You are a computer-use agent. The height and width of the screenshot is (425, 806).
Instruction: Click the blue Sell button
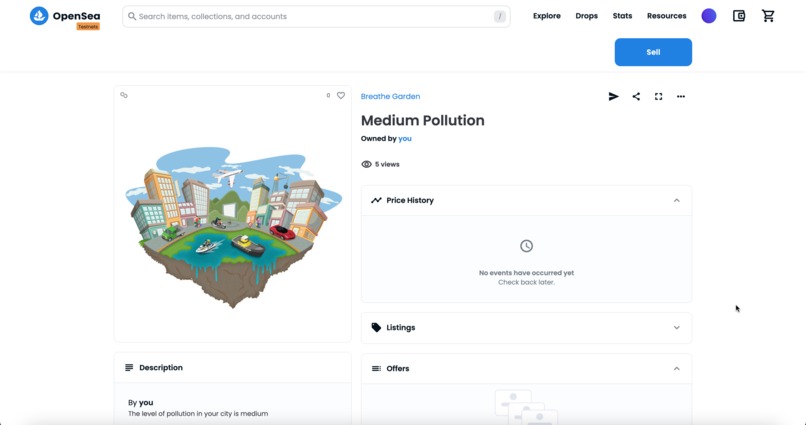(x=653, y=52)
